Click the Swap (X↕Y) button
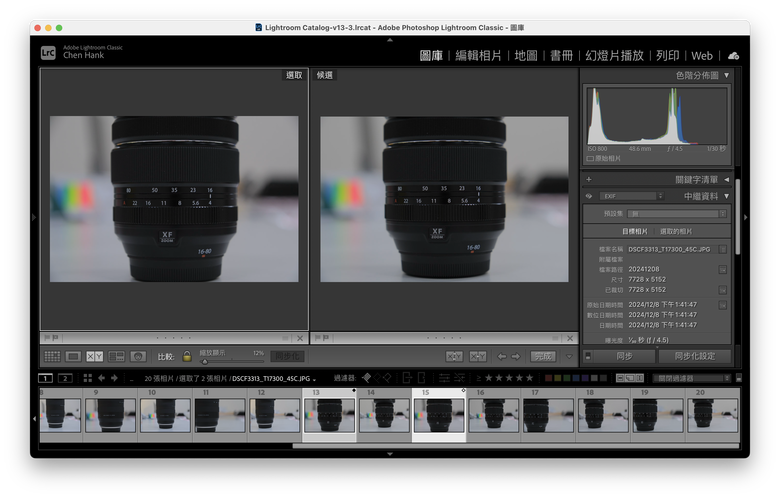 click(x=454, y=356)
